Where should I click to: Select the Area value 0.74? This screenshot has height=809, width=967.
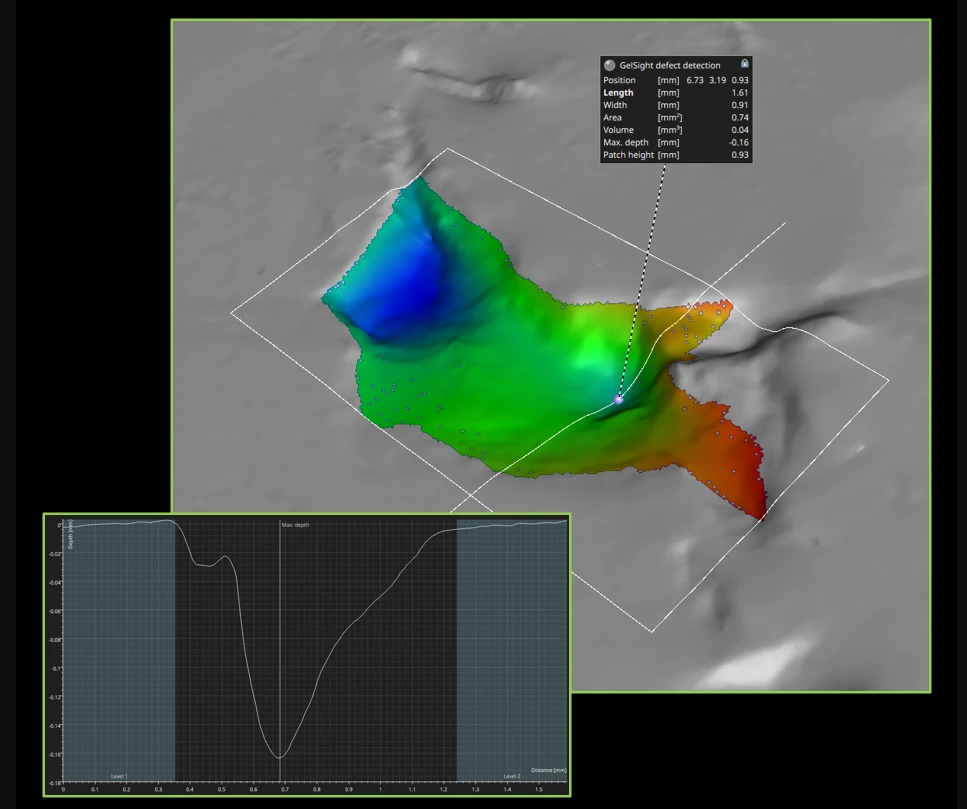pyautogui.click(x=740, y=117)
